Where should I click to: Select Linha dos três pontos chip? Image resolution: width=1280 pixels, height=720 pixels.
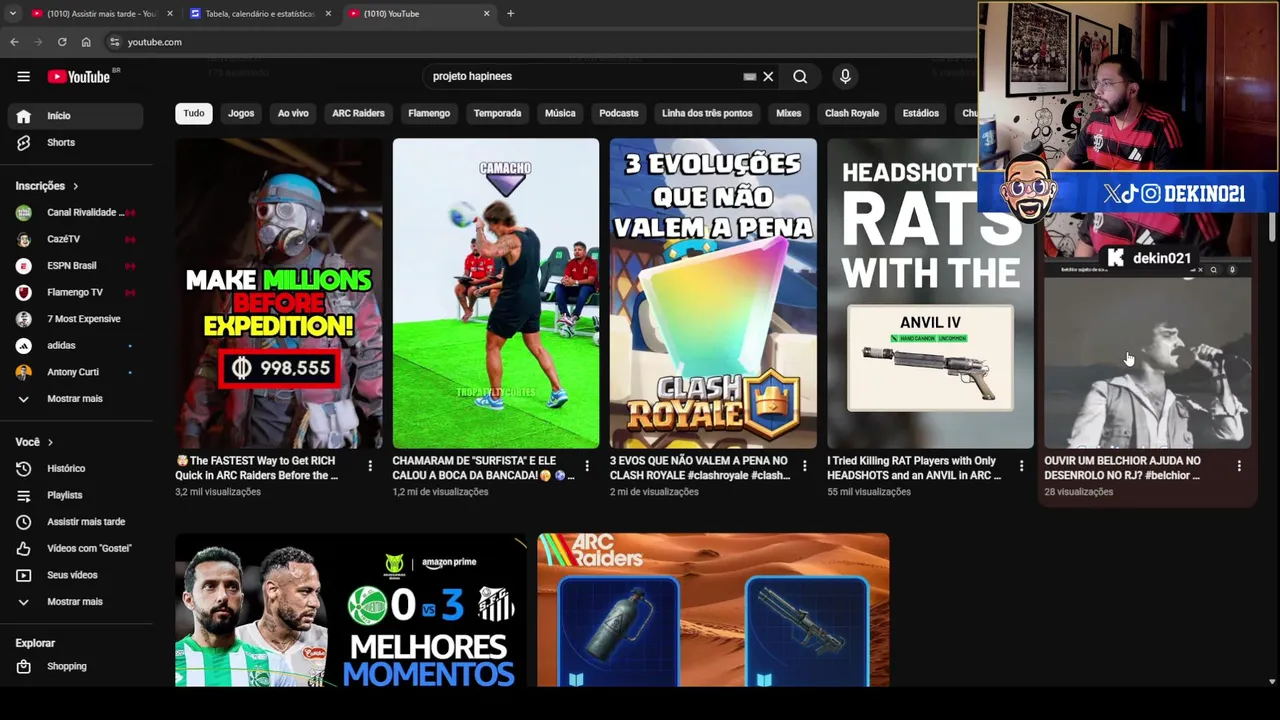pyautogui.click(x=707, y=113)
